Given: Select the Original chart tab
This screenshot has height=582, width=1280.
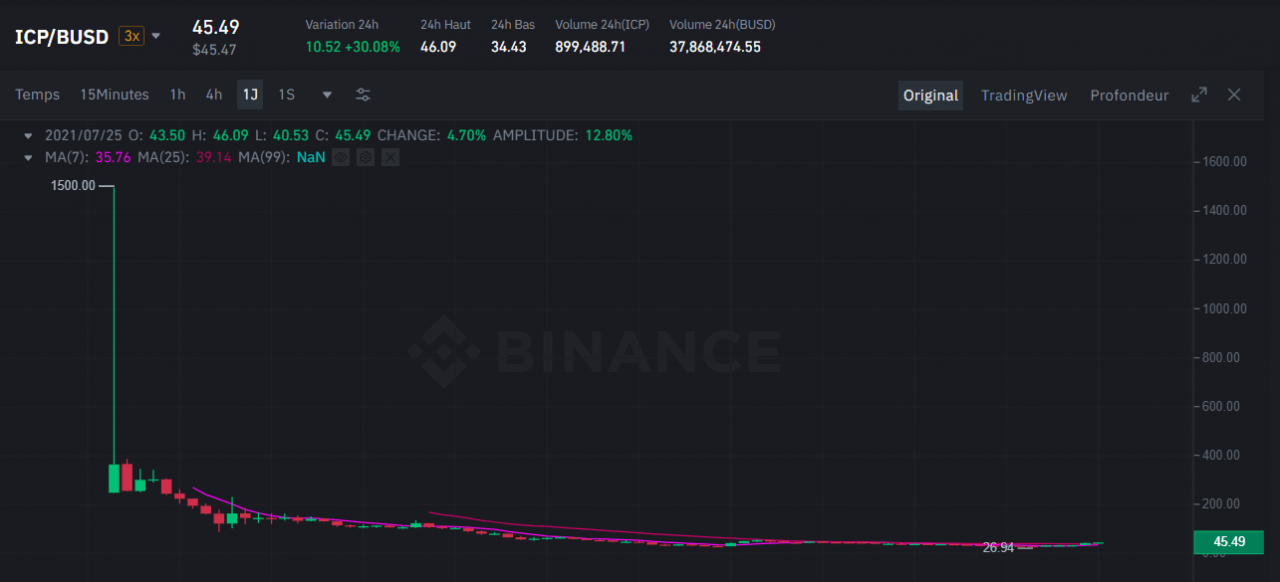Looking at the screenshot, I should [930, 95].
